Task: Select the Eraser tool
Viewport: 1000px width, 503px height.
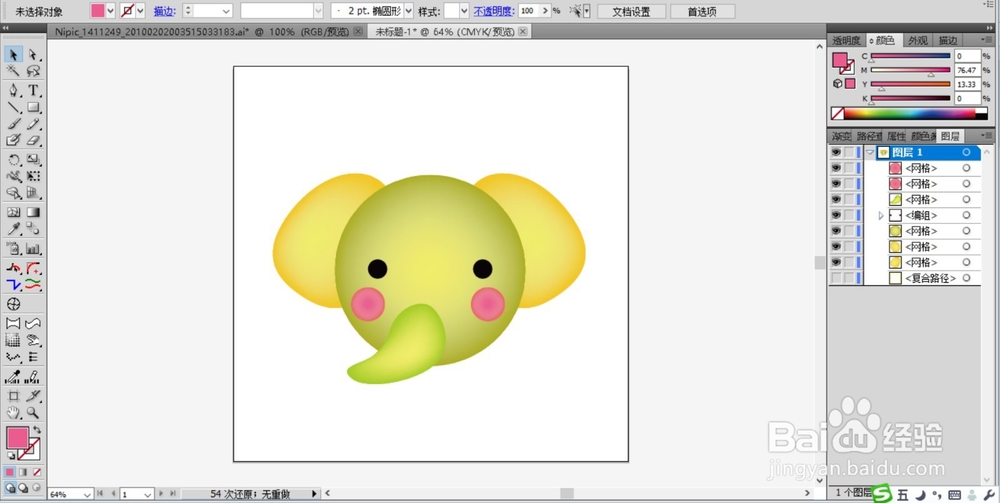Action: [33, 140]
